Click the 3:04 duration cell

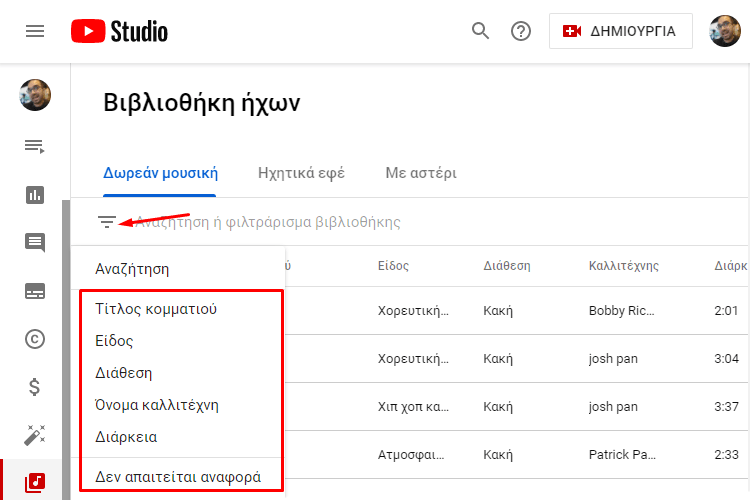point(727,359)
